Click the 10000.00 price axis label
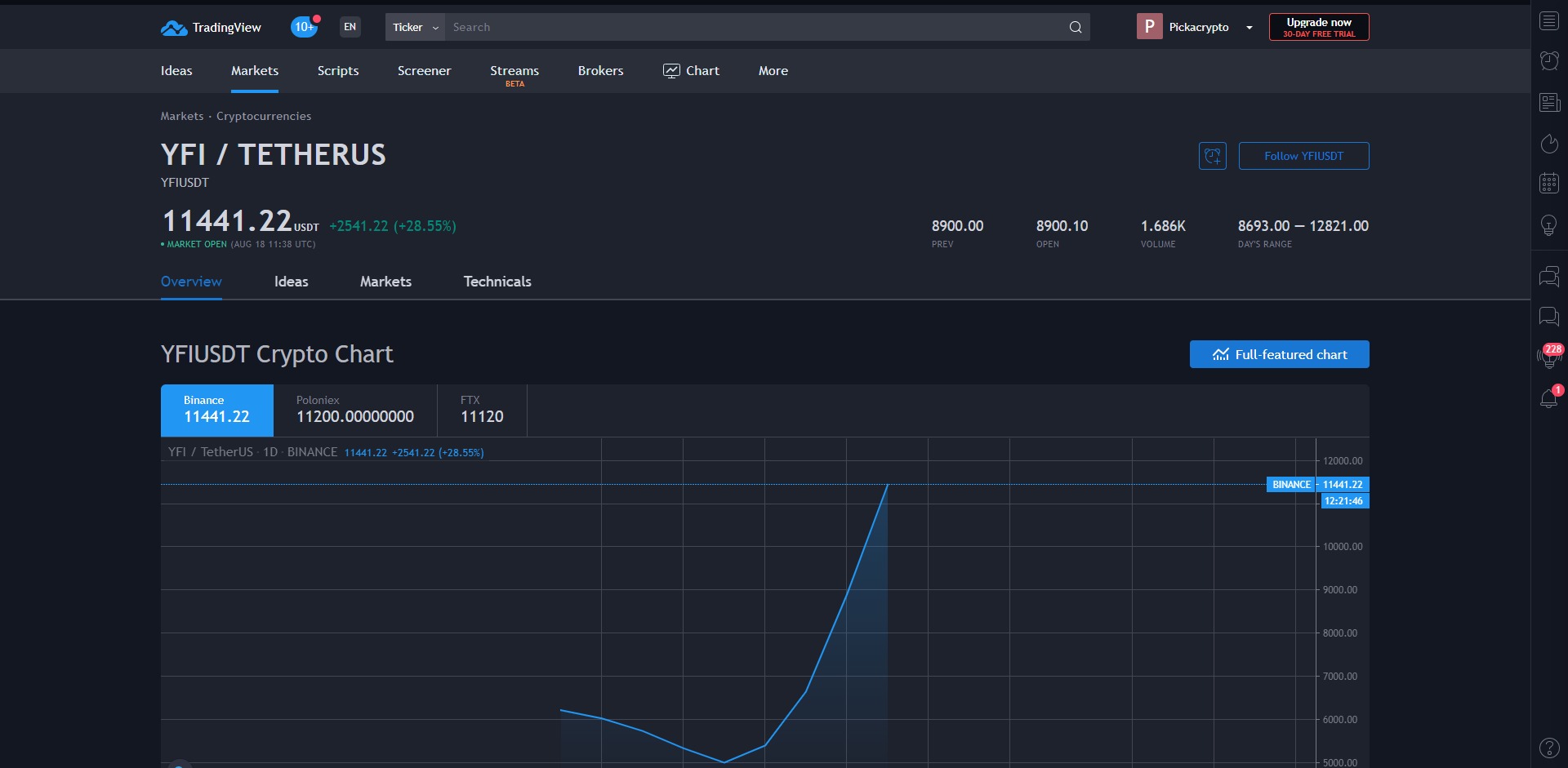 pyautogui.click(x=1343, y=547)
